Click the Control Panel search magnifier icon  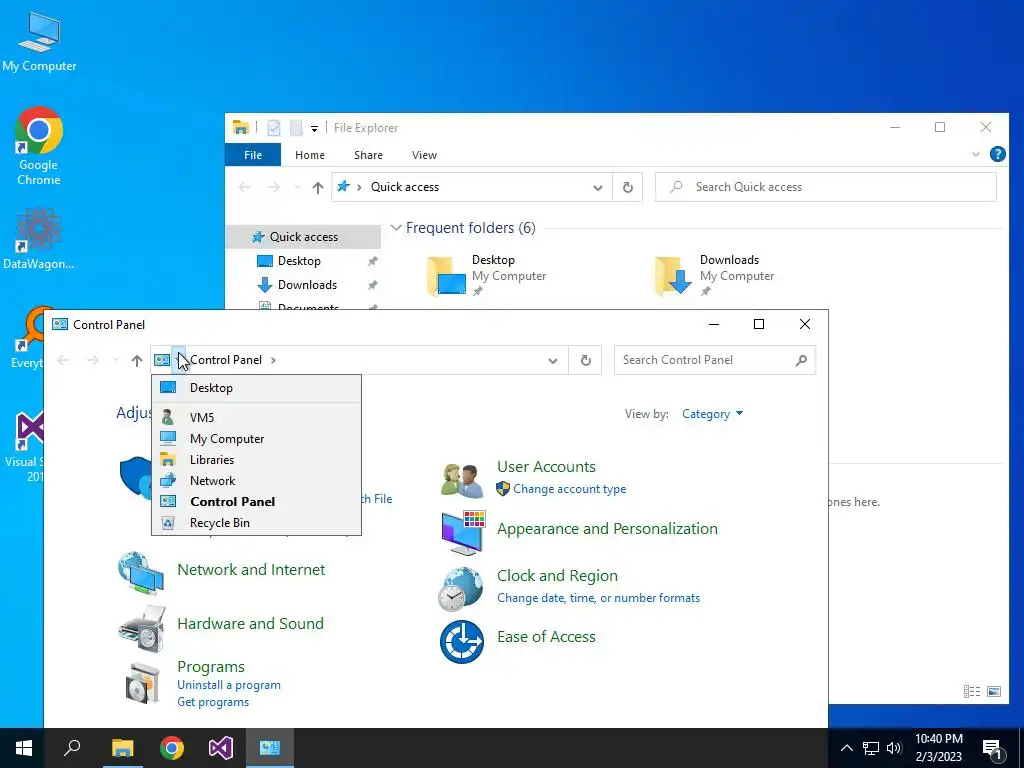[801, 360]
